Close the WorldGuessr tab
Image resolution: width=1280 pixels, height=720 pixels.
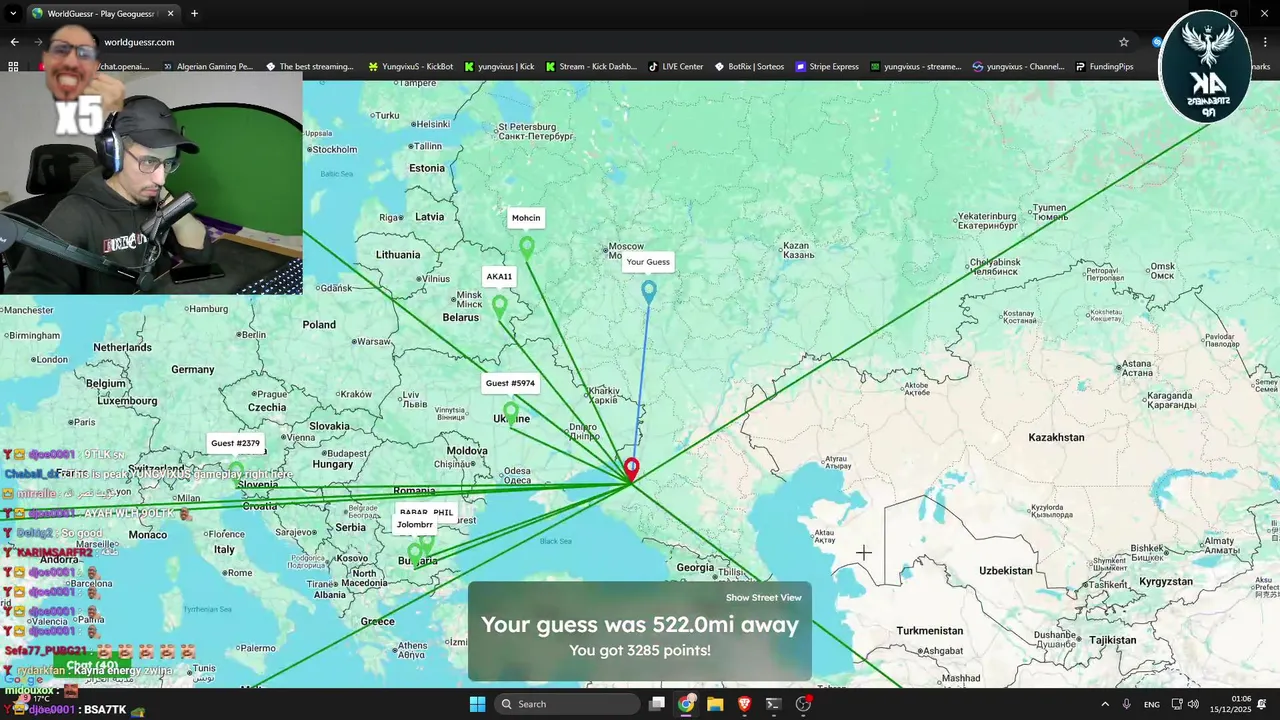coord(171,13)
